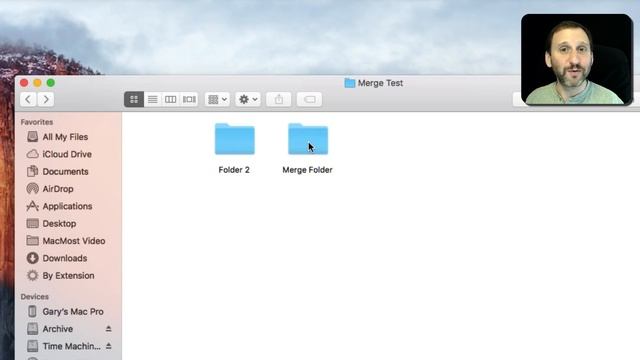Click the Documents sidebar icon
Viewport: 640px width, 360px height.
click(33, 171)
